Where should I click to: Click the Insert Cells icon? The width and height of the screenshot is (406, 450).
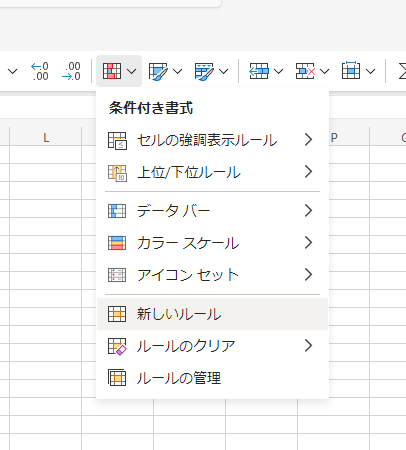pyautogui.click(x=259, y=71)
